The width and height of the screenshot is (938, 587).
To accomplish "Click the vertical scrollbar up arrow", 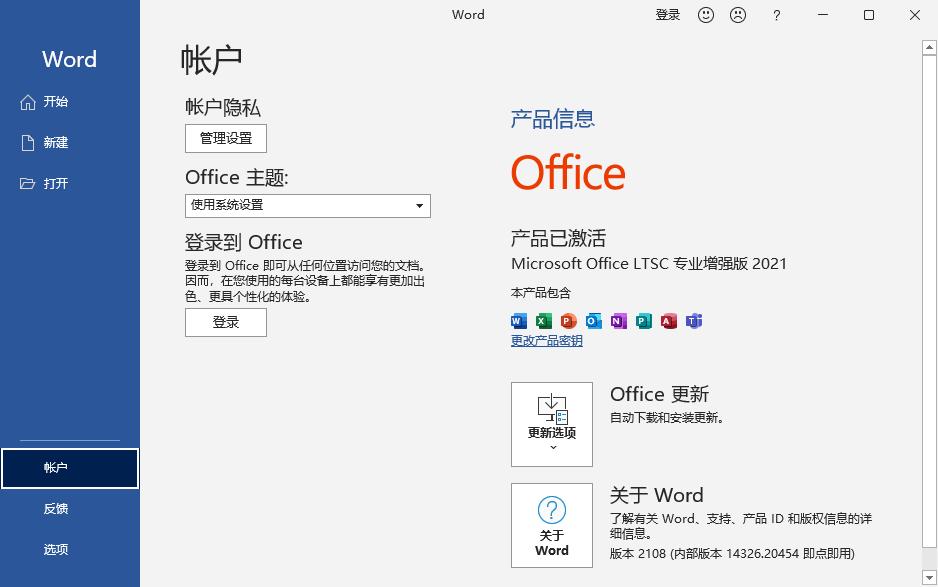I will [928, 46].
